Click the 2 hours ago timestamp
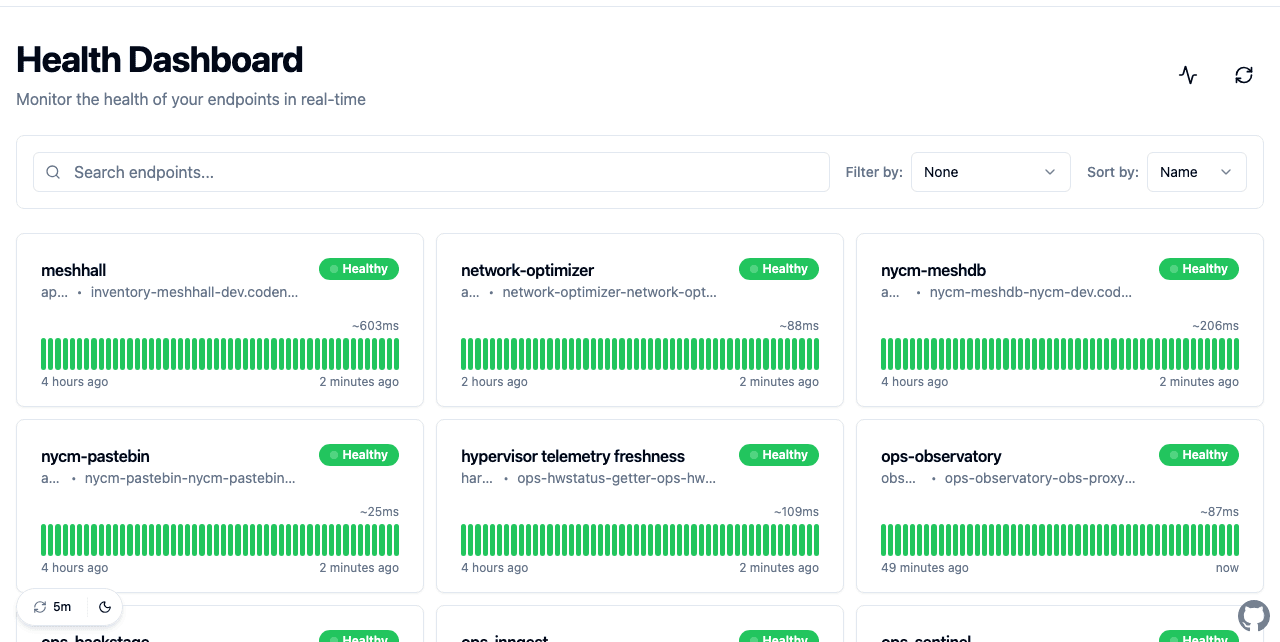Image resolution: width=1280 pixels, height=642 pixels. tap(494, 382)
